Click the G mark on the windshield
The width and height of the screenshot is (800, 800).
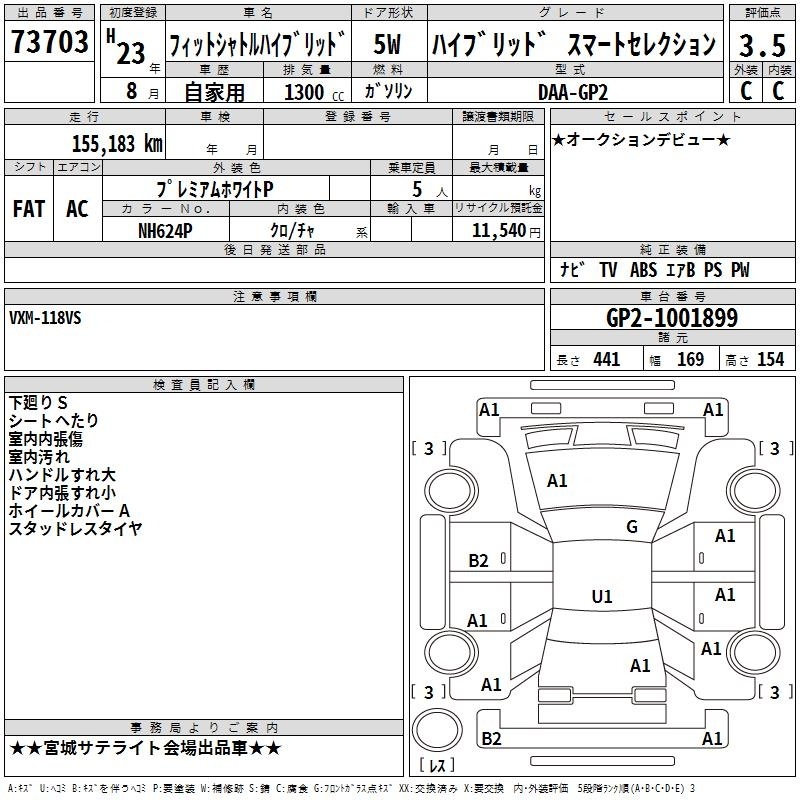coord(631,527)
